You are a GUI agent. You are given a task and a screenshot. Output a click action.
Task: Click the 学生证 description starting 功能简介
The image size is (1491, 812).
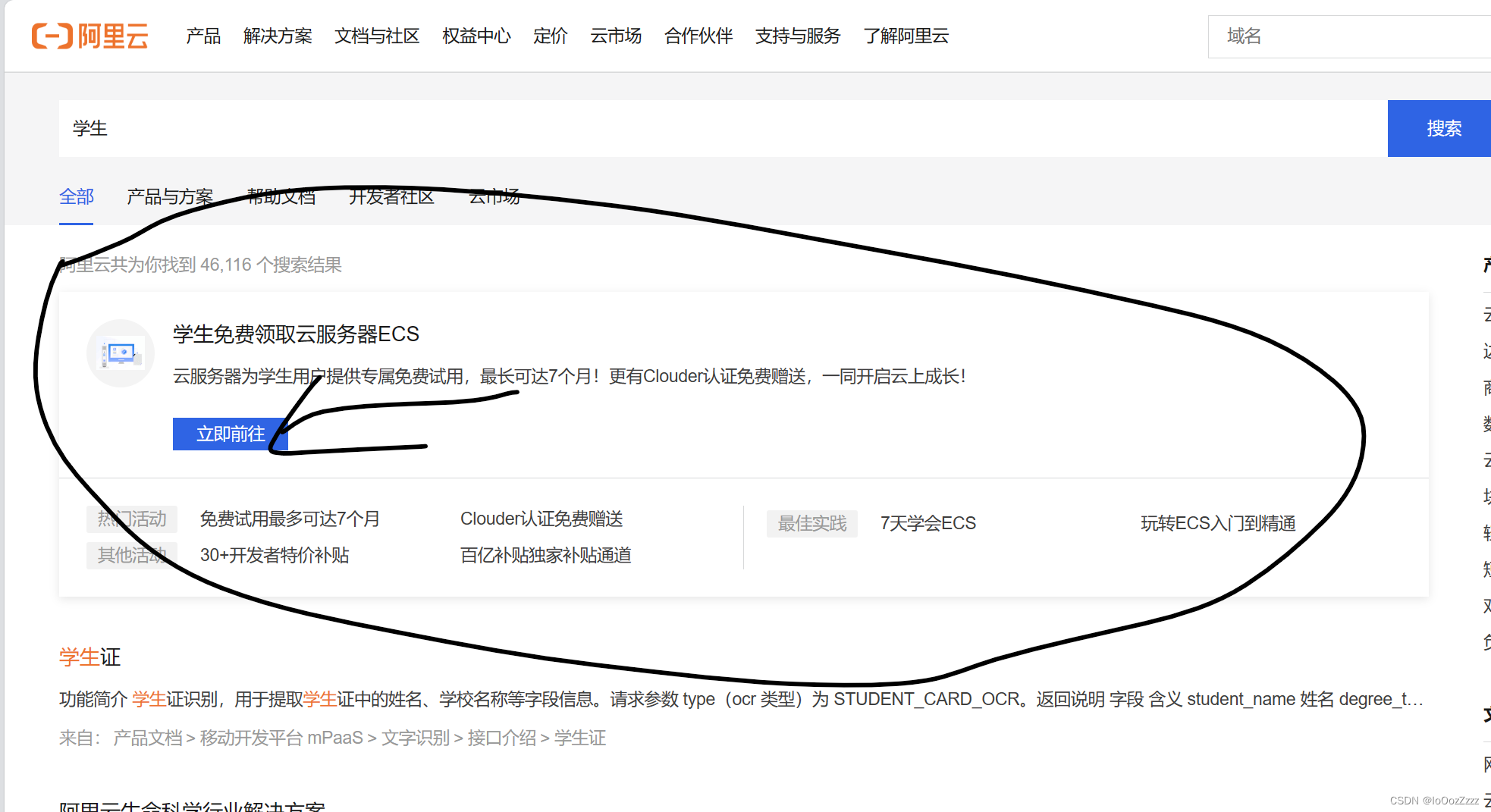[x=741, y=699]
